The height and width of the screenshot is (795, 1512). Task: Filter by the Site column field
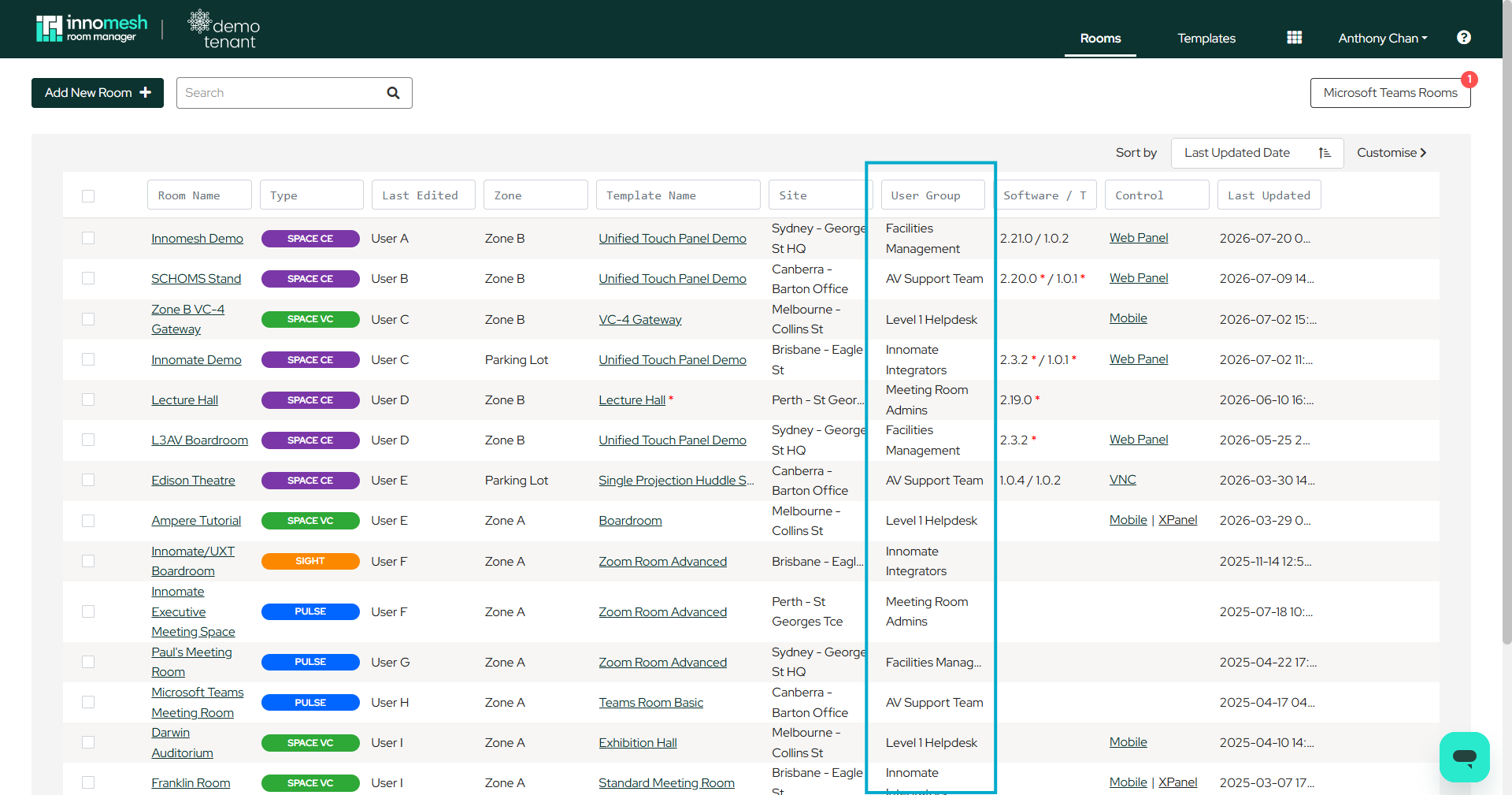pyautogui.click(x=821, y=195)
